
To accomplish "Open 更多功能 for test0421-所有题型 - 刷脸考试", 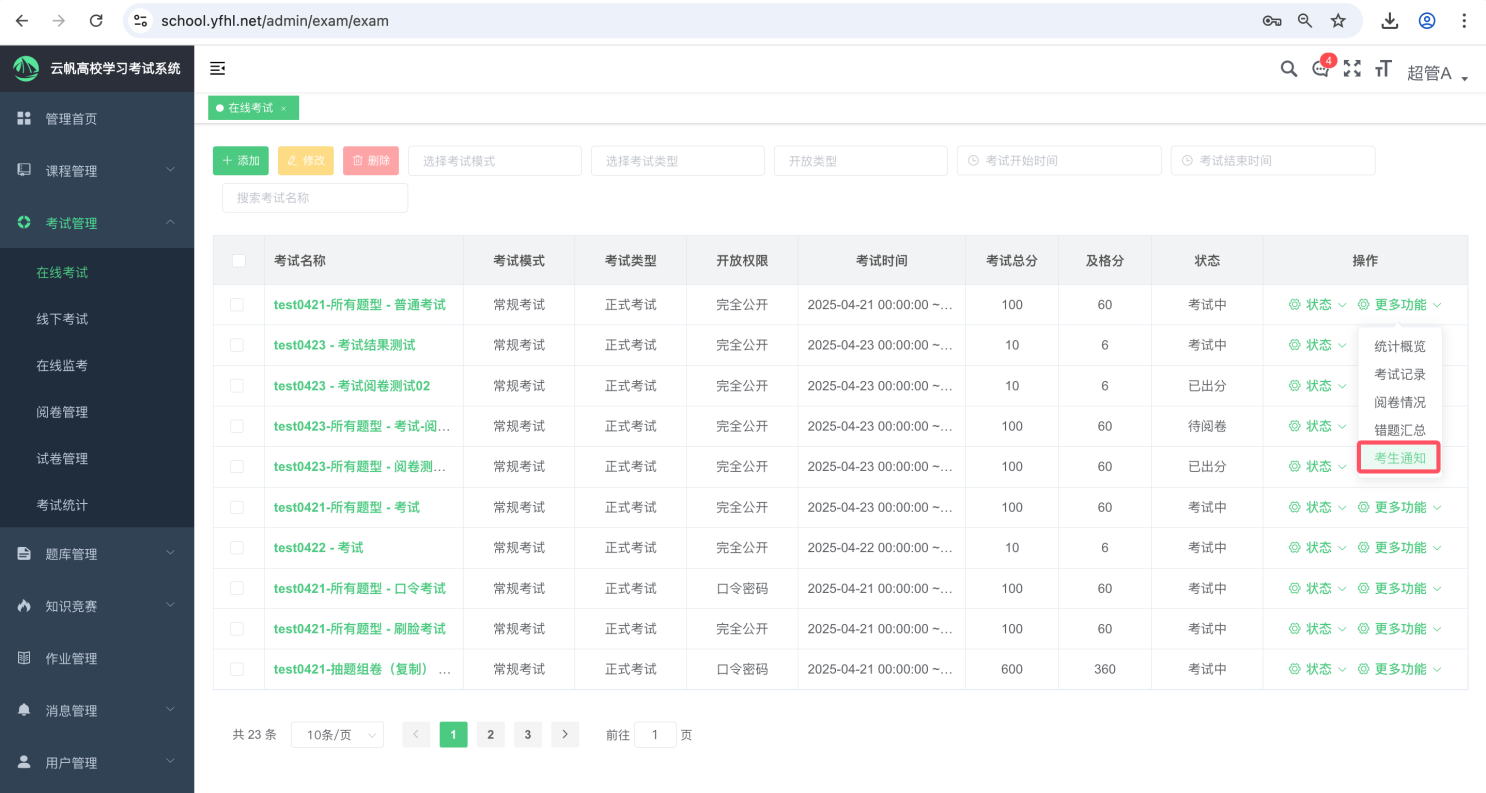I will (x=1400, y=629).
